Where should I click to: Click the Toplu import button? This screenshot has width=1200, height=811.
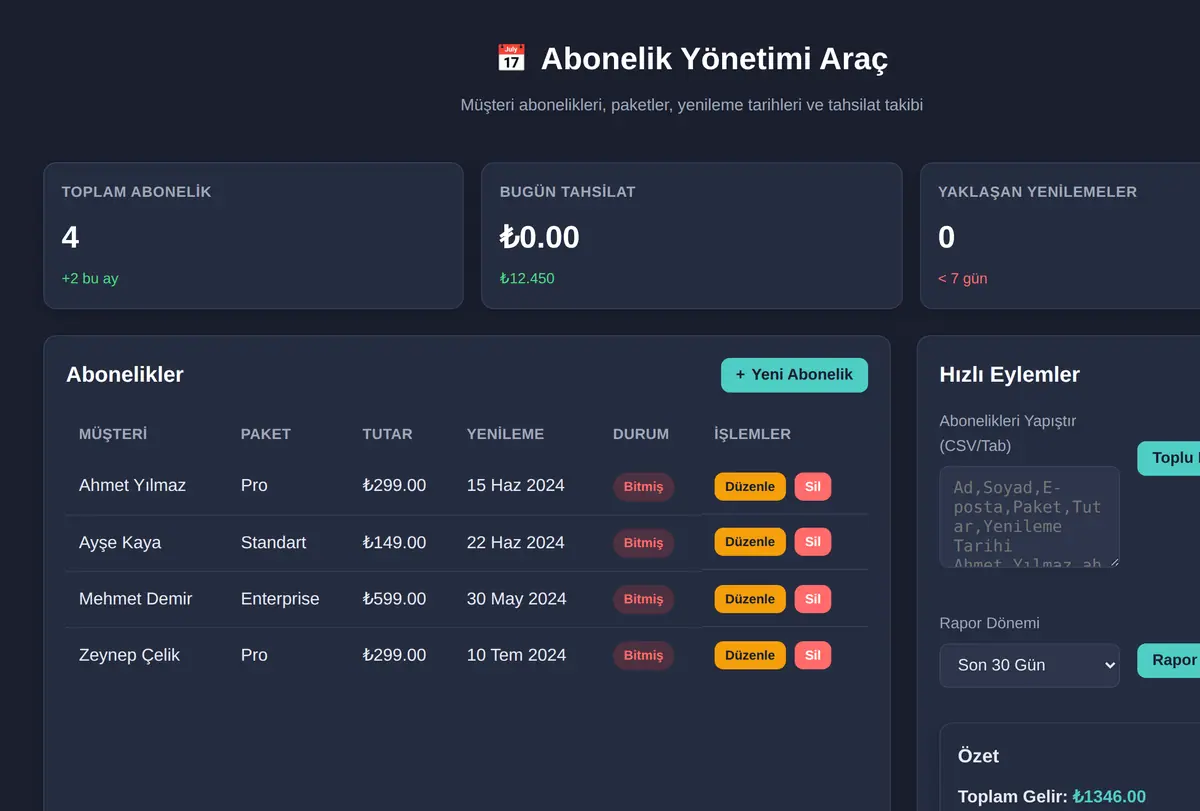pyautogui.click(x=1169, y=458)
